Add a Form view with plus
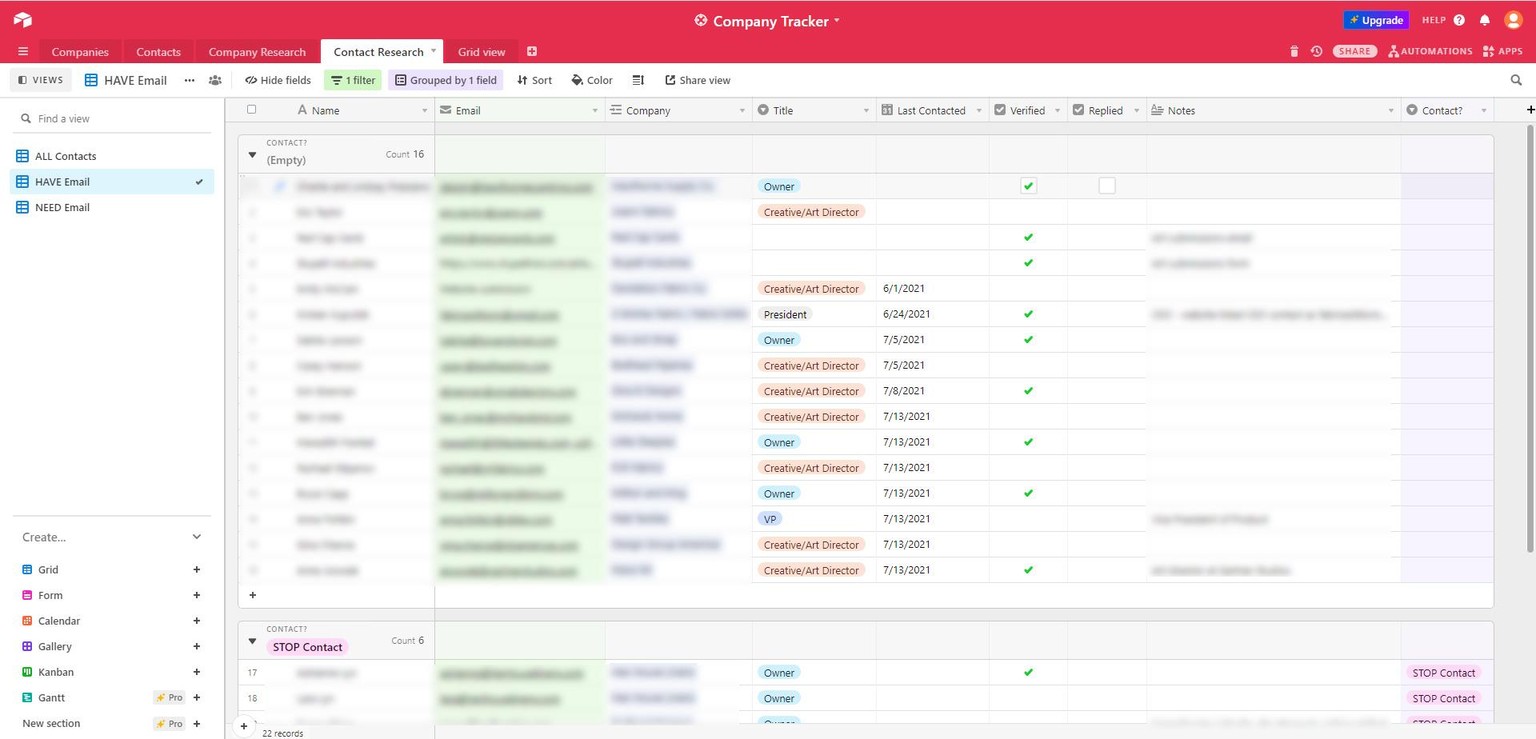1536x739 pixels. point(197,595)
